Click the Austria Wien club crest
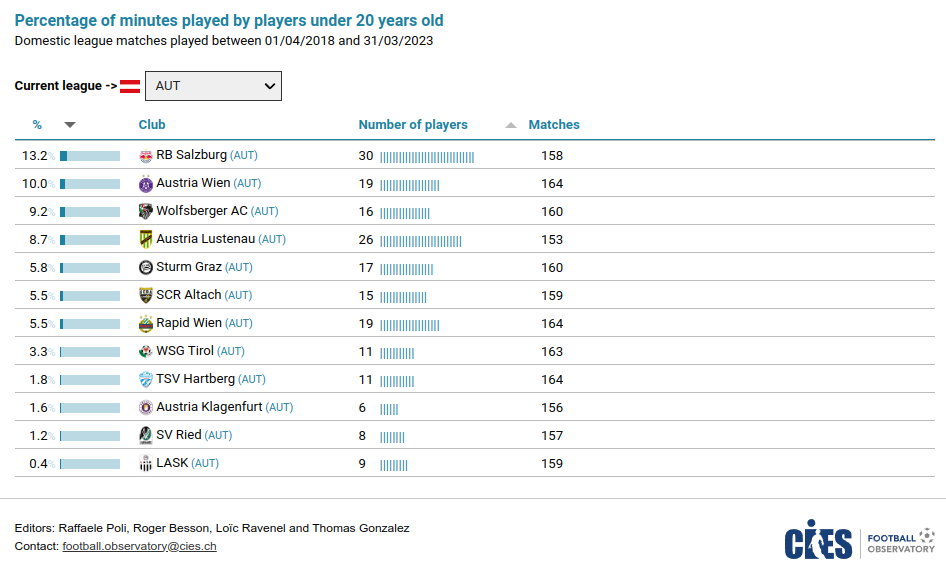 click(x=145, y=184)
